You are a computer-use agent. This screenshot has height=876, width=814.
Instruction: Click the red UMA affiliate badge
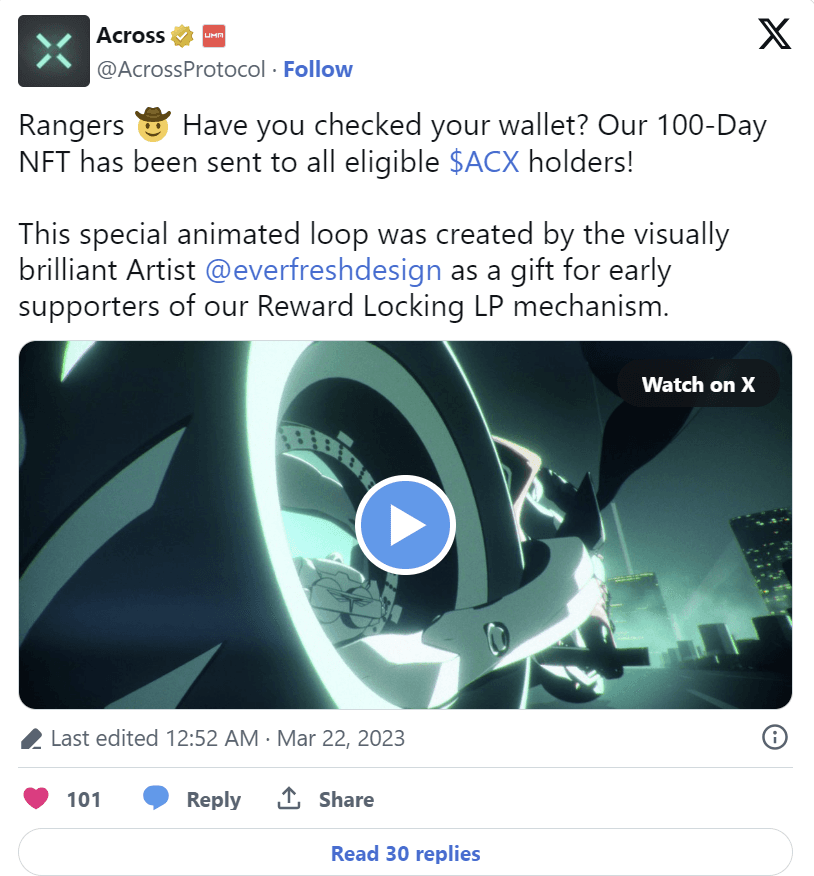pyautogui.click(x=213, y=36)
